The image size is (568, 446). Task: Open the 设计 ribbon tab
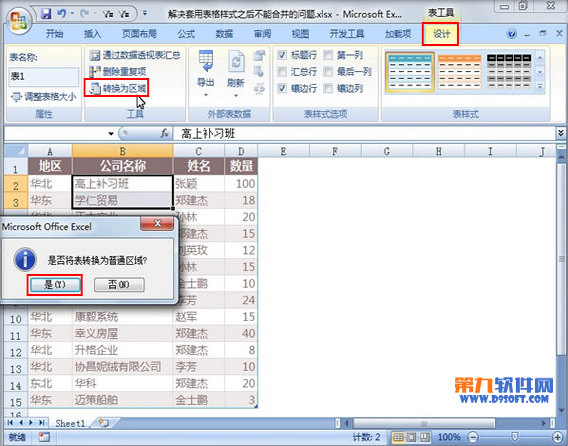click(441, 34)
